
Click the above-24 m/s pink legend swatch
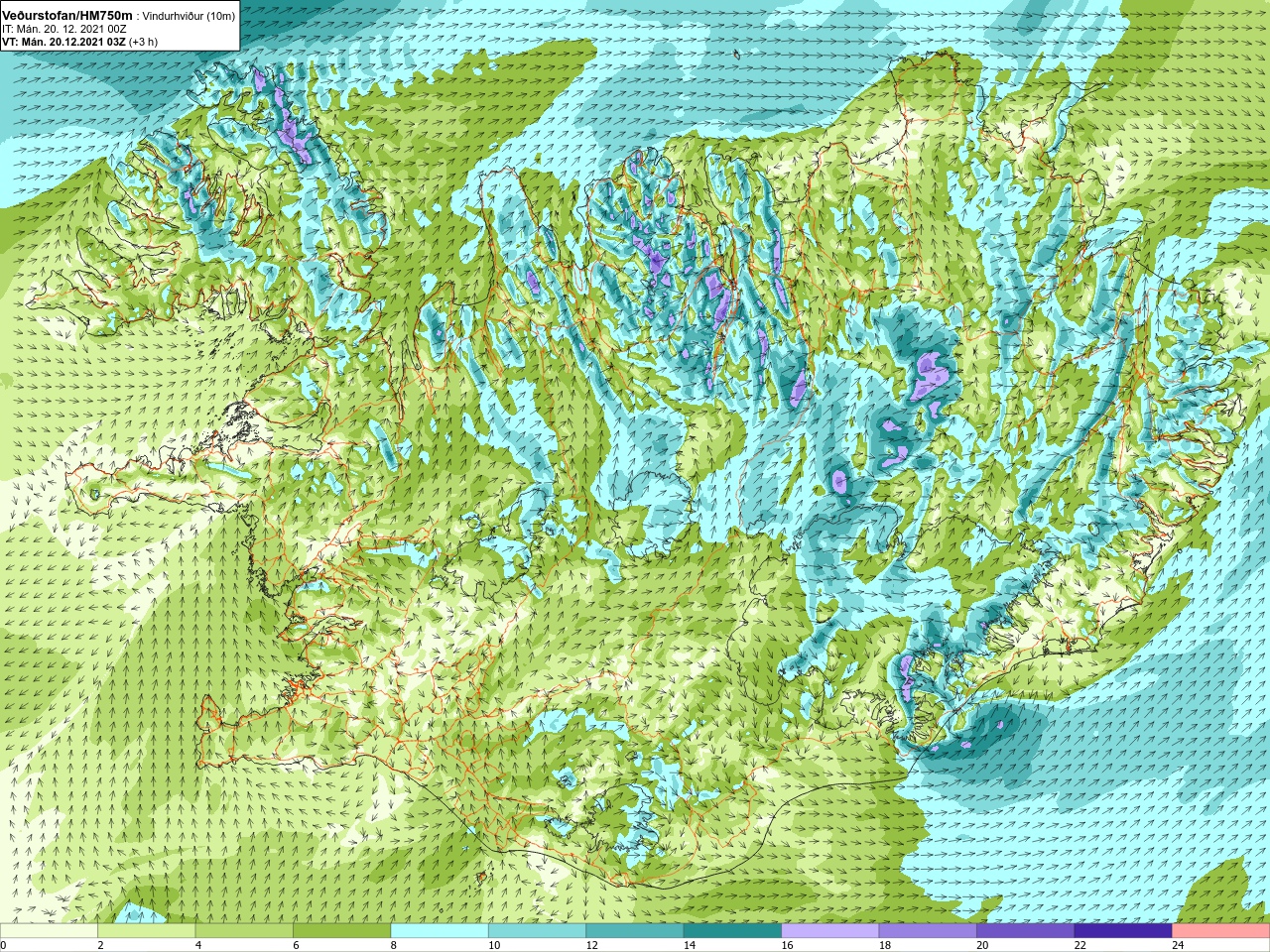[1221, 931]
